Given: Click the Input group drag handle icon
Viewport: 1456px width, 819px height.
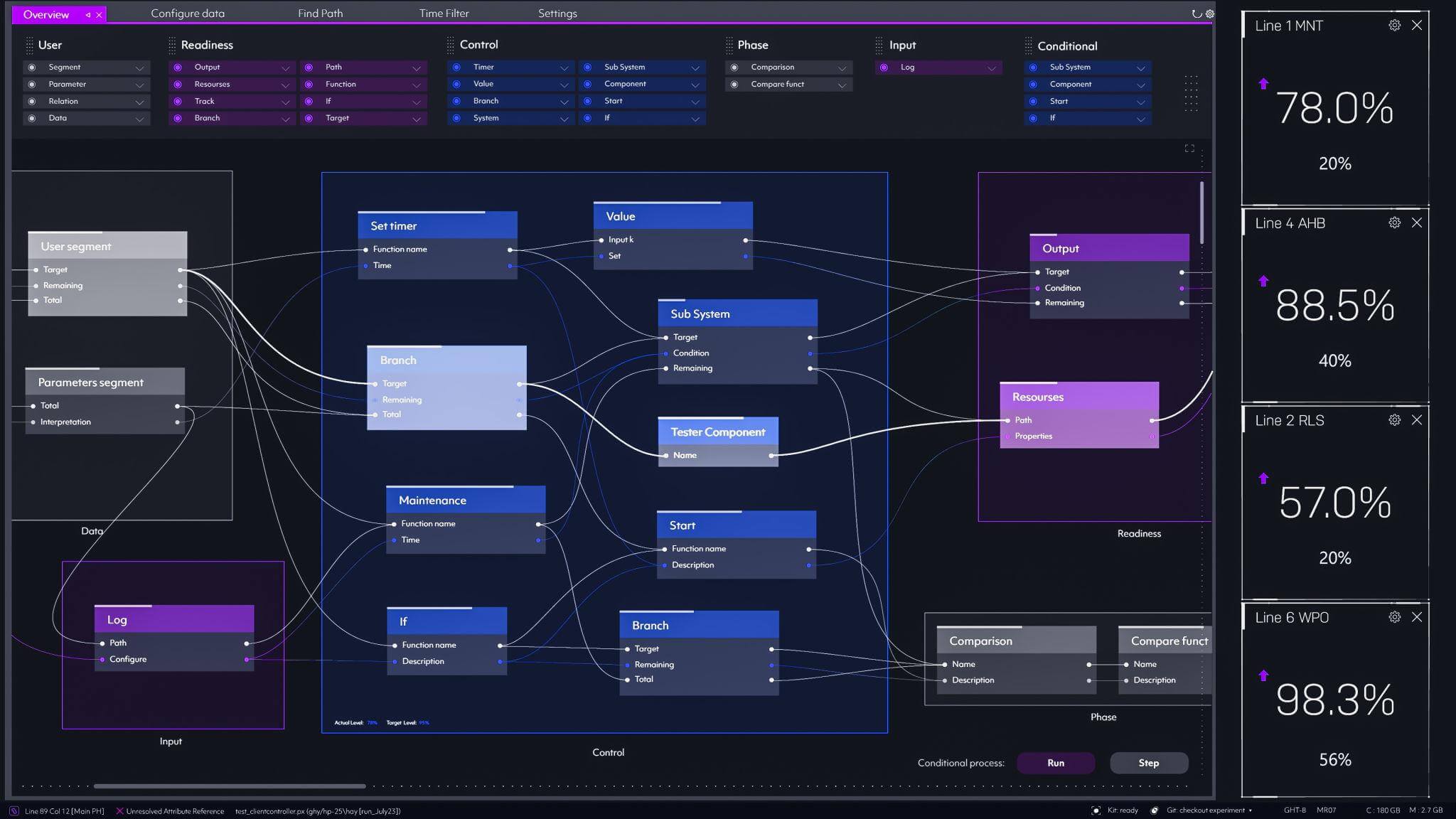Looking at the screenshot, I should tap(879, 45).
